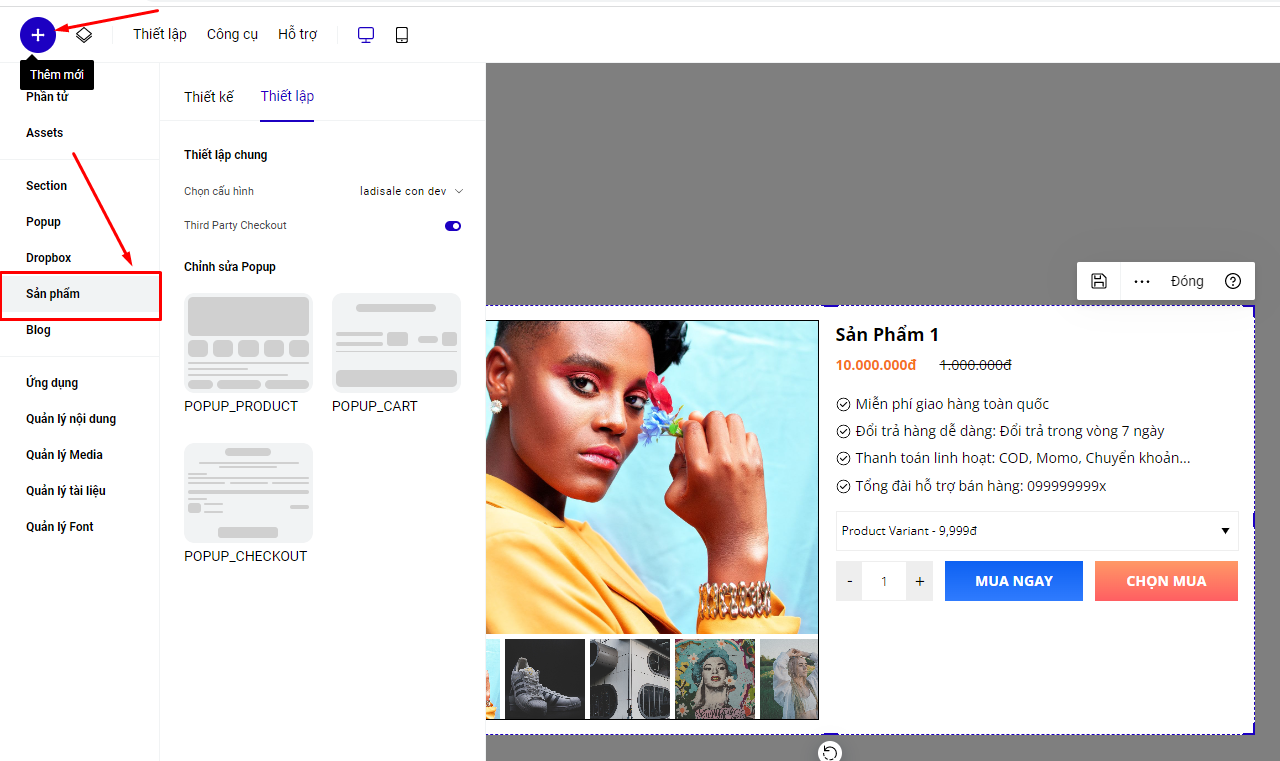Open the Product Variant dropdown

point(1037,531)
